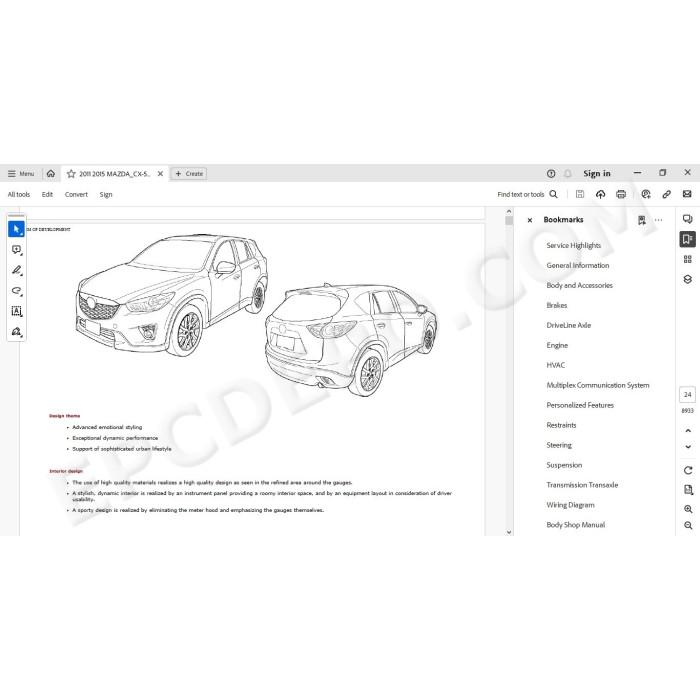Open page display settings icon
700x700 pixels.
(x=688, y=490)
